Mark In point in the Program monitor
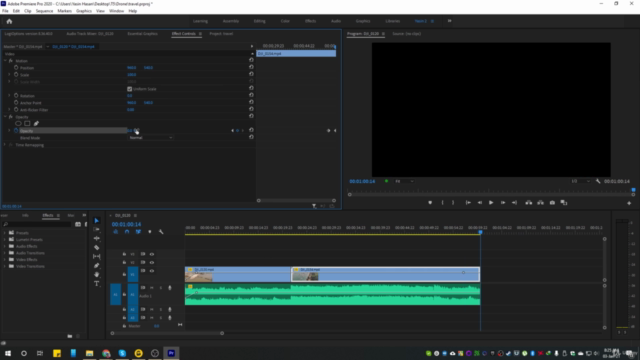The height and width of the screenshot is (360, 640). pos(442,202)
